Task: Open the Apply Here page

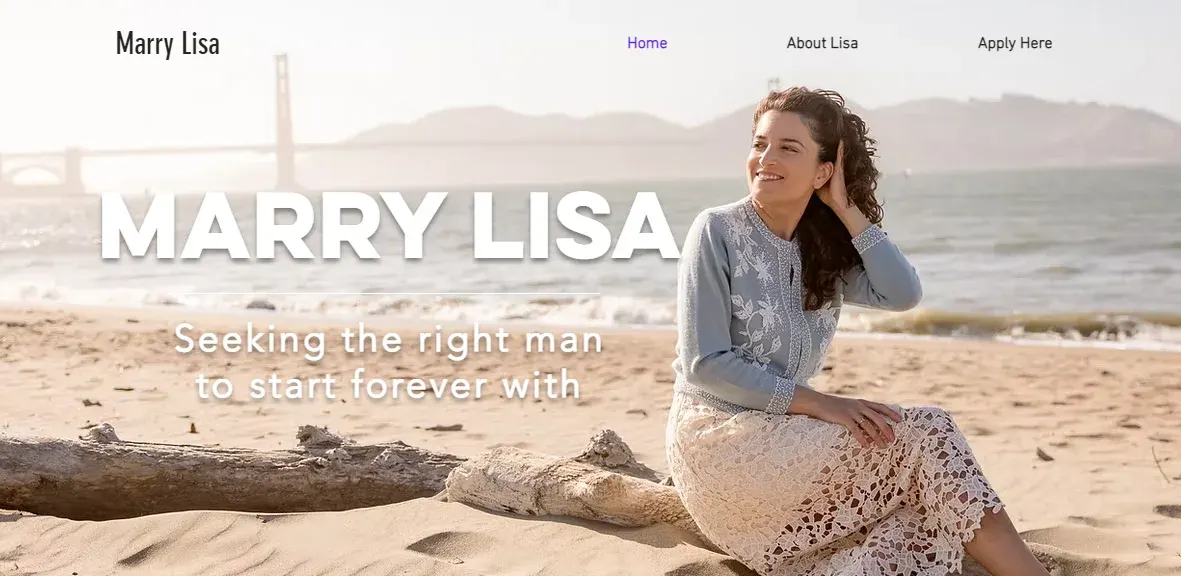Action: pos(1015,43)
